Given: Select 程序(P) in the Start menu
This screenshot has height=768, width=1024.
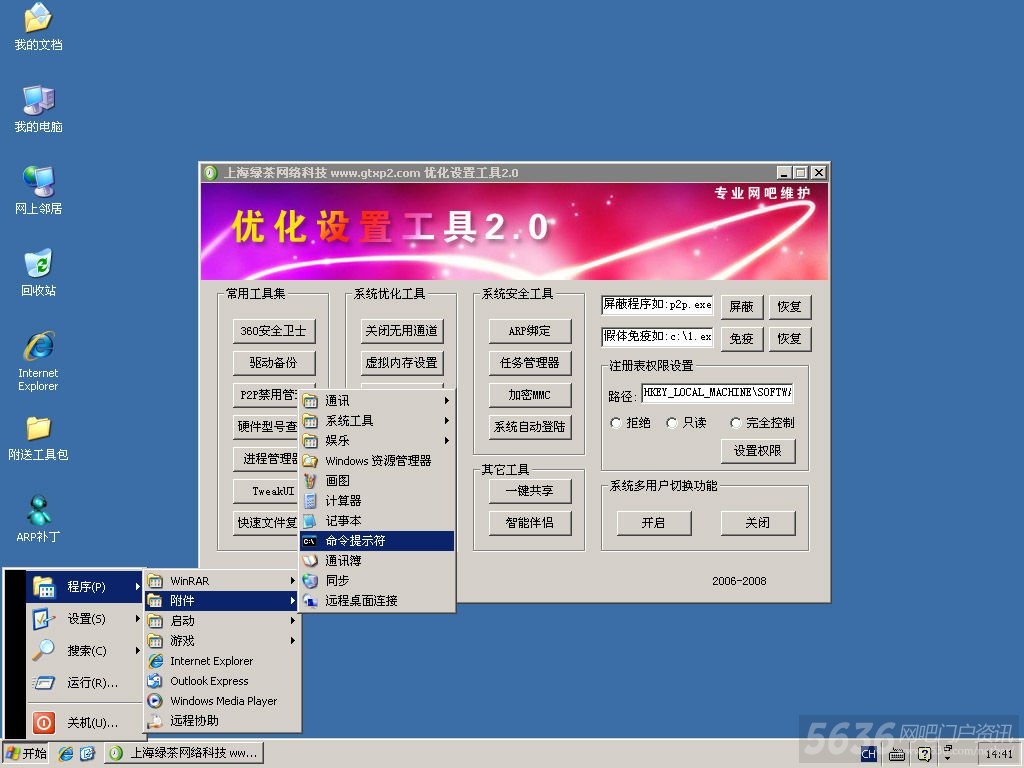Looking at the screenshot, I should coord(84,586).
